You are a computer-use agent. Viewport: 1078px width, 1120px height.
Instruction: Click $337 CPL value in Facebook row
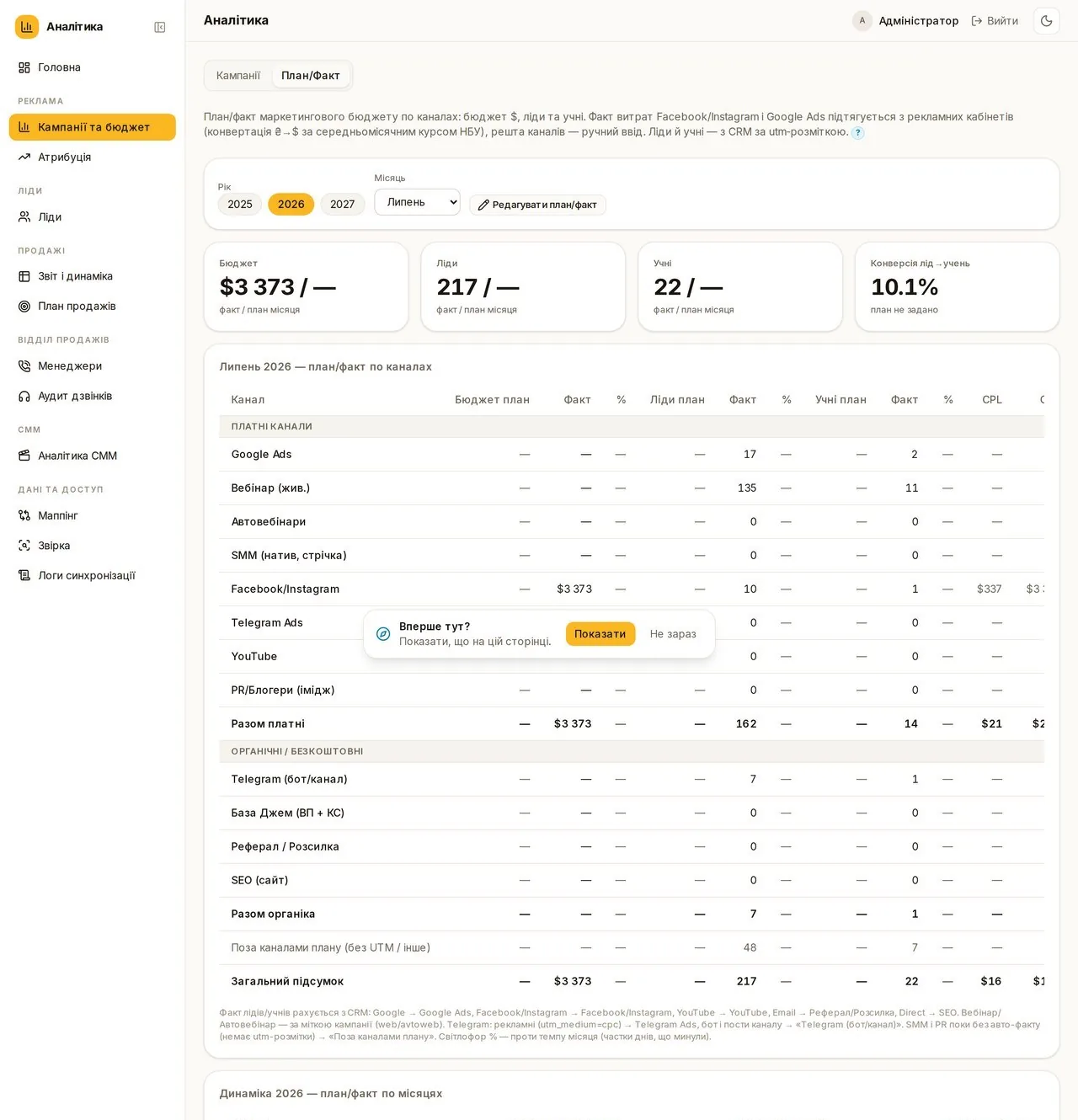990,589
